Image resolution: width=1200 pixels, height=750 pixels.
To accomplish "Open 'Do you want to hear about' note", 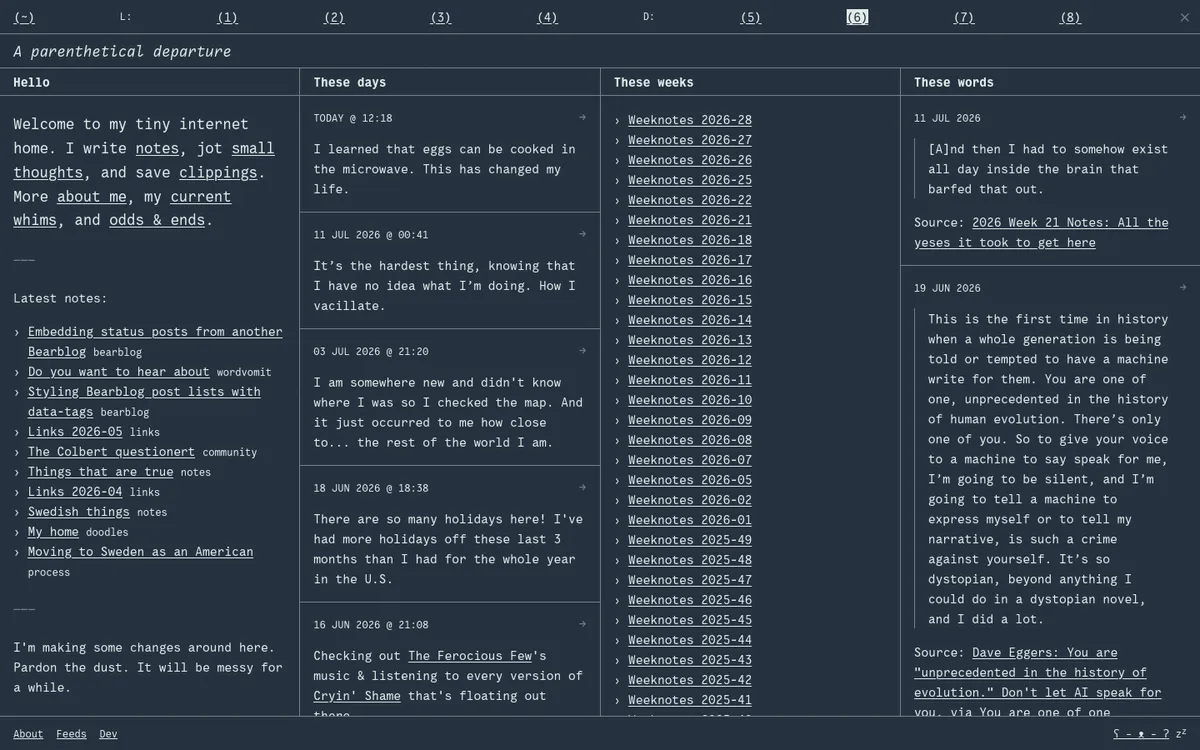I will 119,371.
